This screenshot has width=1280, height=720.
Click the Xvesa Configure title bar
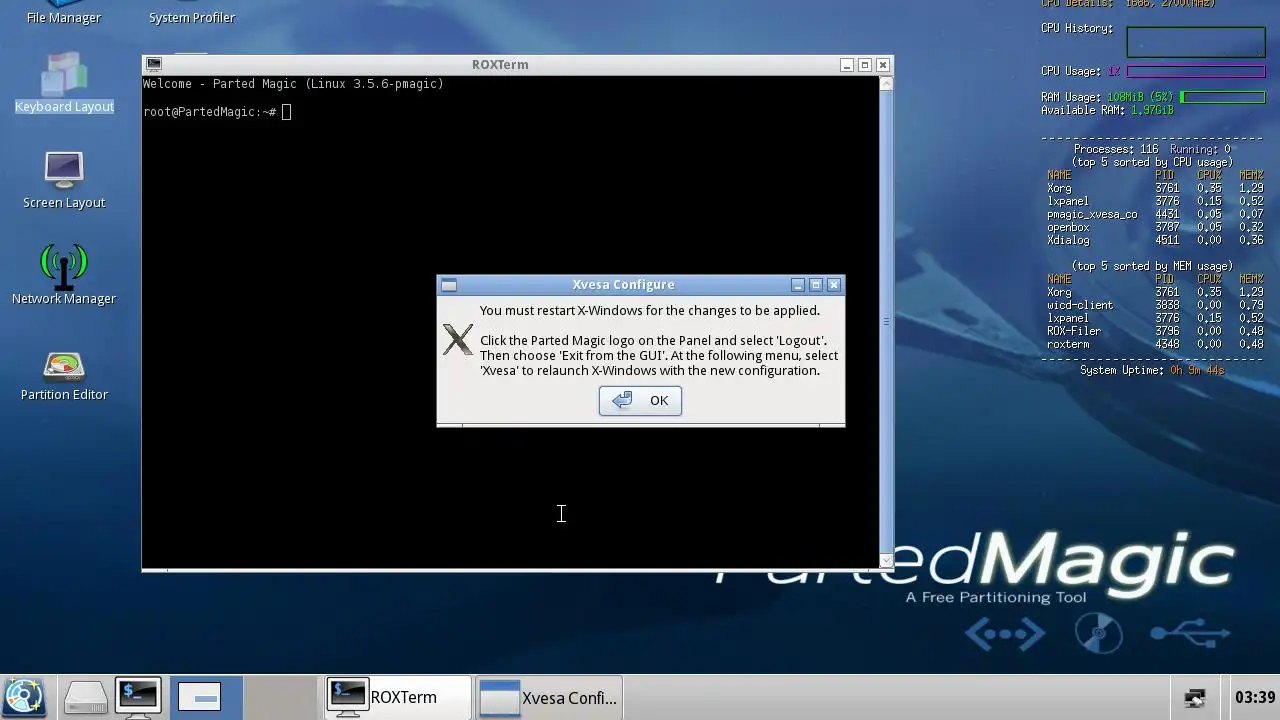coord(624,285)
